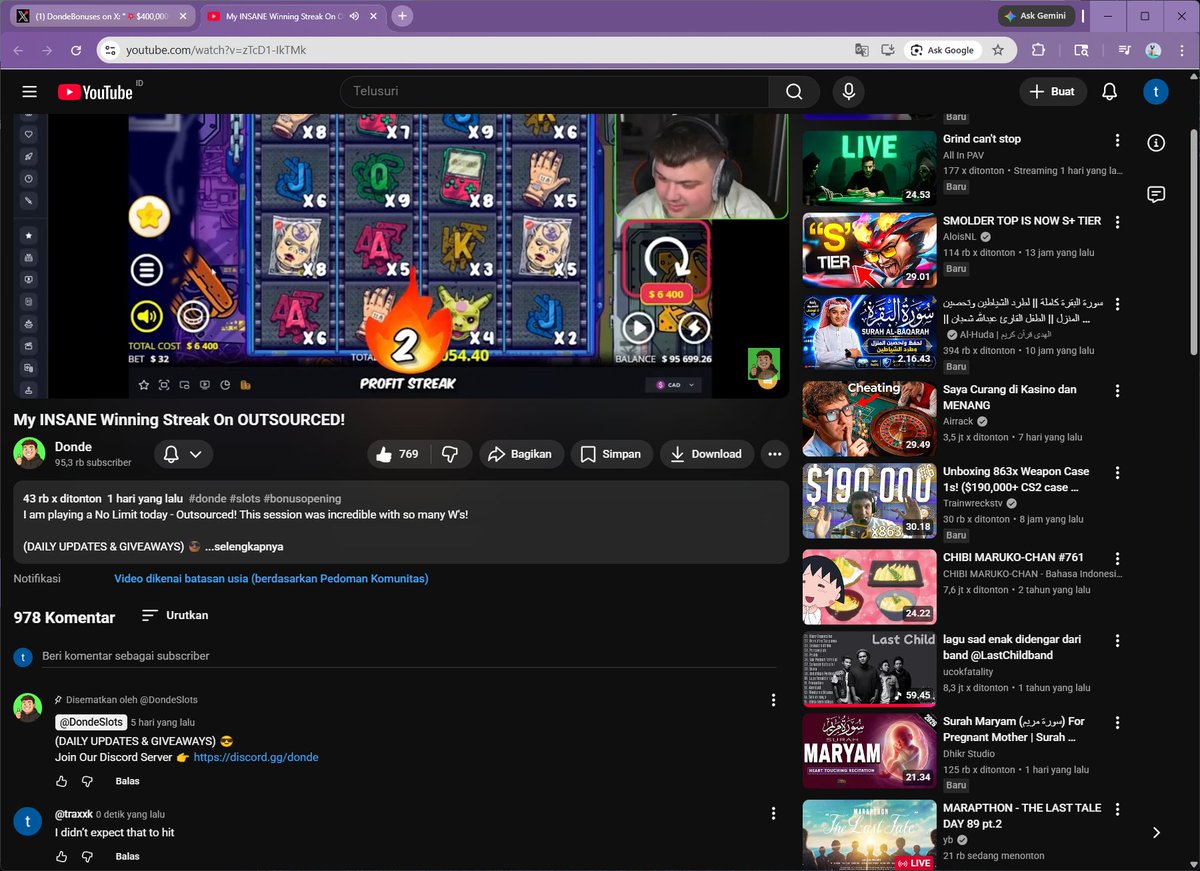Open the $190,000 weapon case thumbnail
Viewport: 1200px width, 871px height.
coord(869,501)
